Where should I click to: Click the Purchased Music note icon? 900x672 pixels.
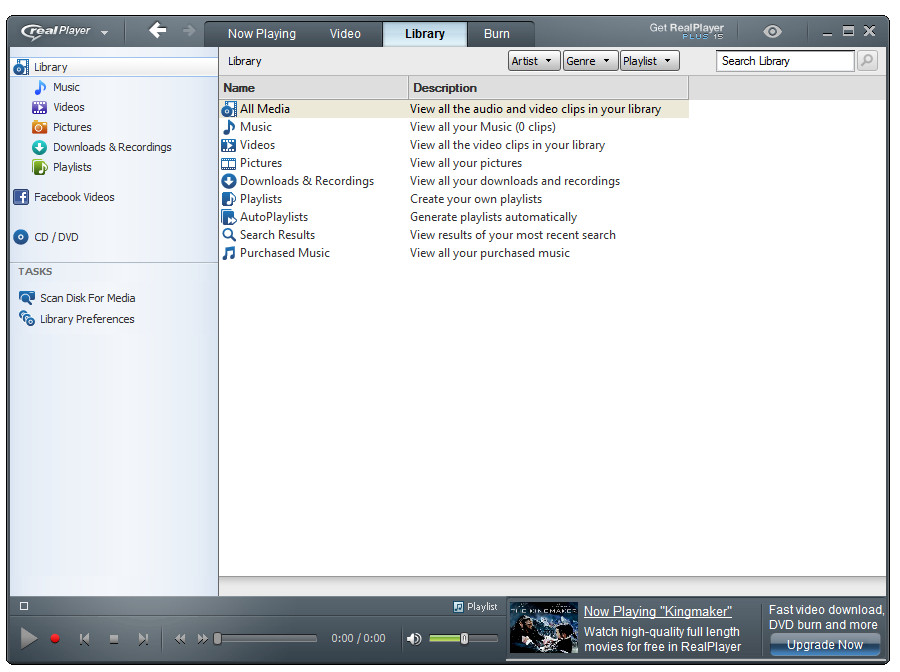coord(229,253)
